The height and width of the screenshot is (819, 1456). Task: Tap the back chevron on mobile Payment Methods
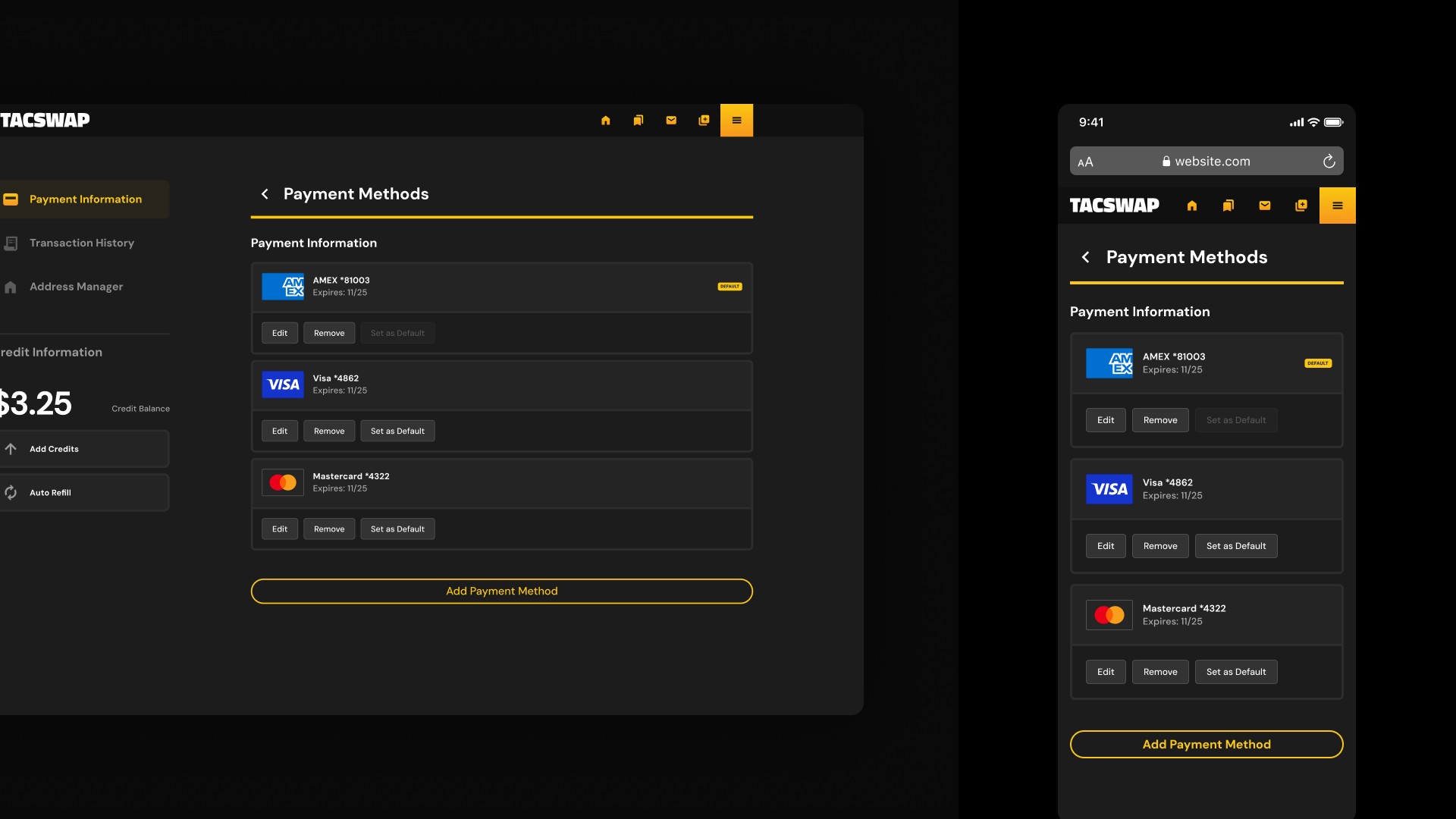tap(1086, 257)
